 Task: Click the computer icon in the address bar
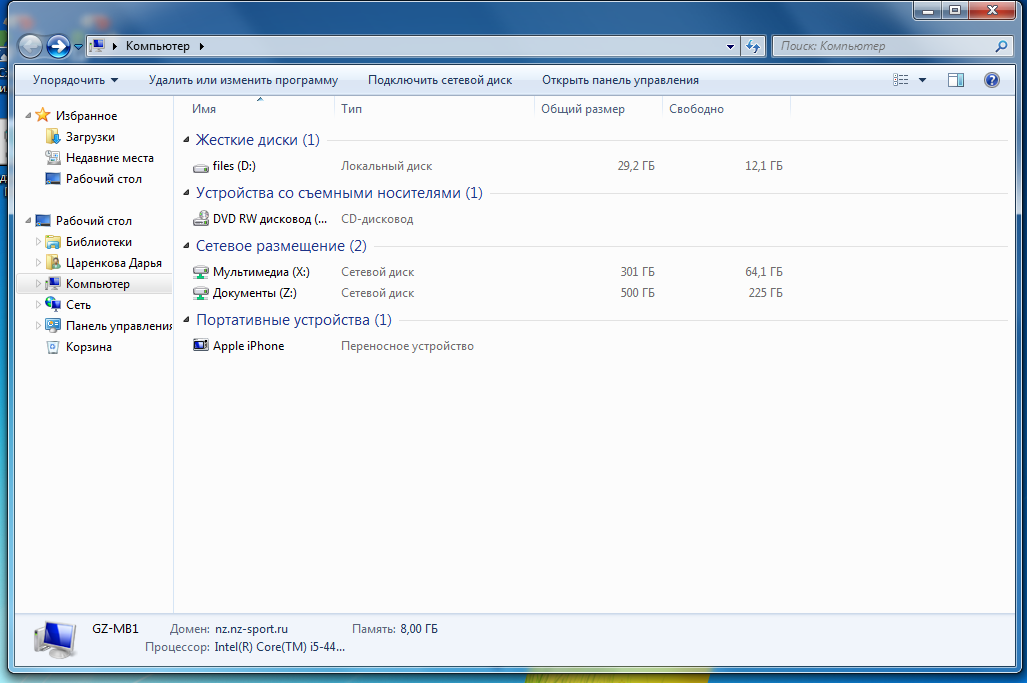pos(97,45)
